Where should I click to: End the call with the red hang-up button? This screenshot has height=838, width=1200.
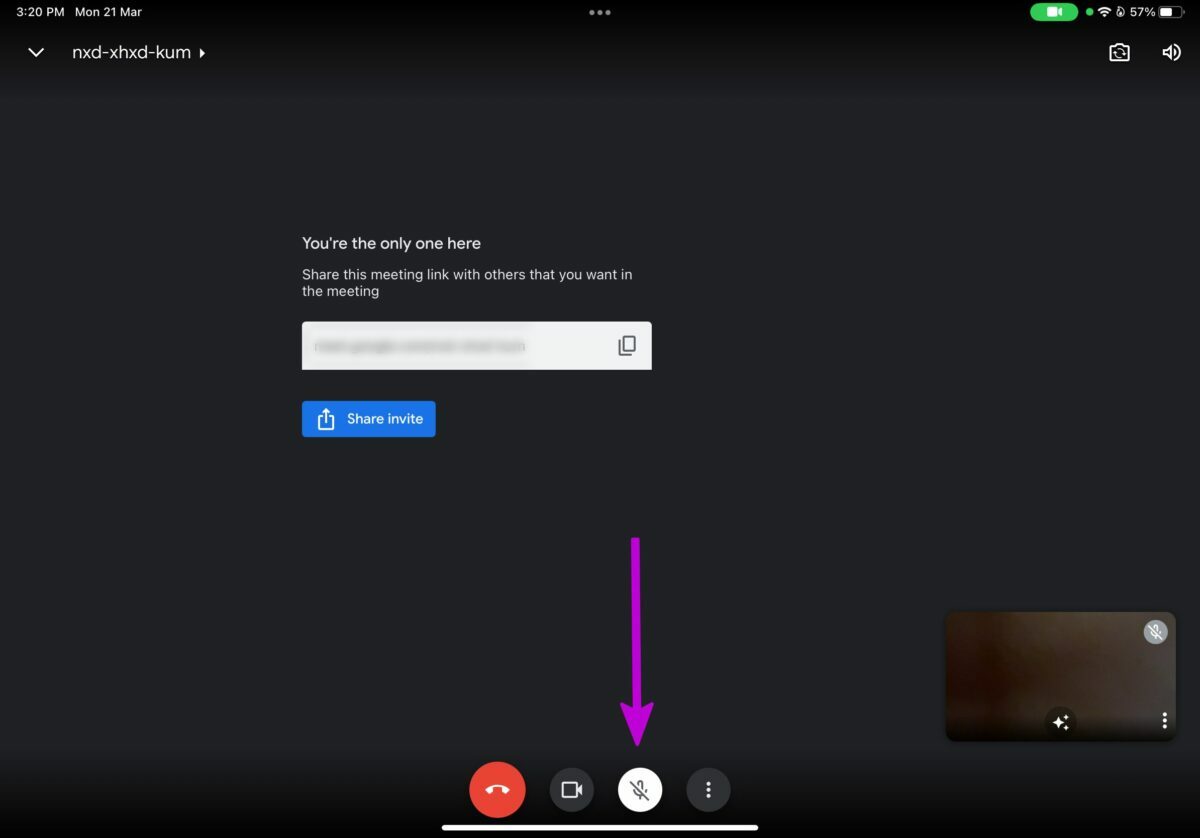[x=497, y=790]
